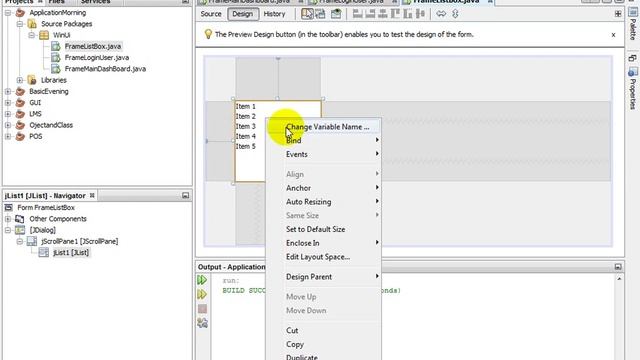
Task: Activate the Connection Mode toolbar icon
Action: (x=320, y=14)
